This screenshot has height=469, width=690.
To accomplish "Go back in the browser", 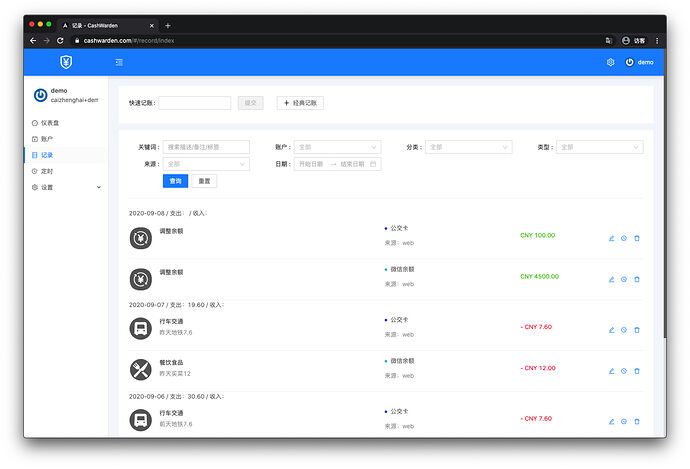I will pyautogui.click(x=33, y=40).
